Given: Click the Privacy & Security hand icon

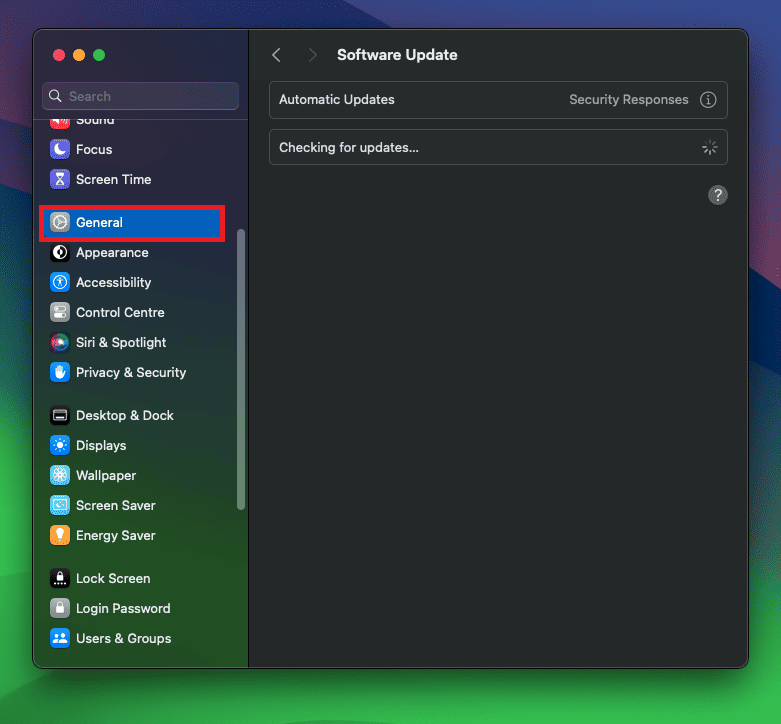Looking at the screenshot, I should point(60,372).
